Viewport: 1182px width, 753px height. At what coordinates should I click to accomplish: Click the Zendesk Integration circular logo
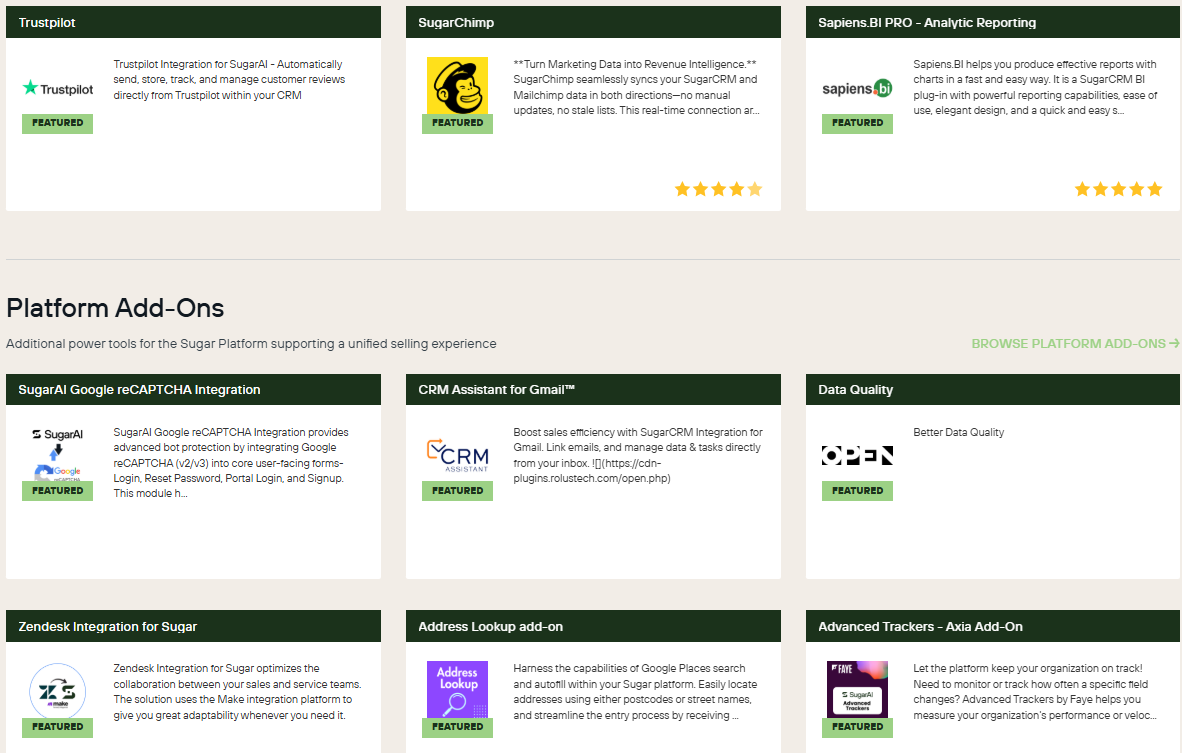[57, 690]
